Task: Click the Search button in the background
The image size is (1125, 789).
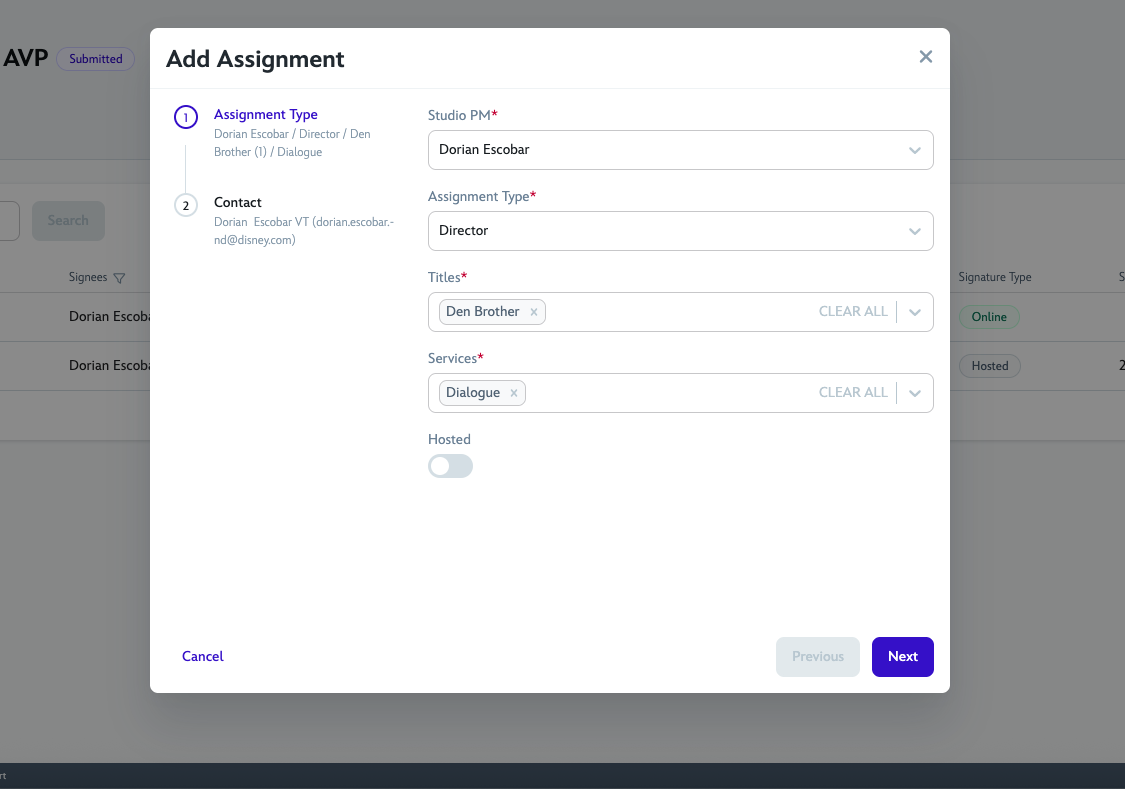Action: 68,220
